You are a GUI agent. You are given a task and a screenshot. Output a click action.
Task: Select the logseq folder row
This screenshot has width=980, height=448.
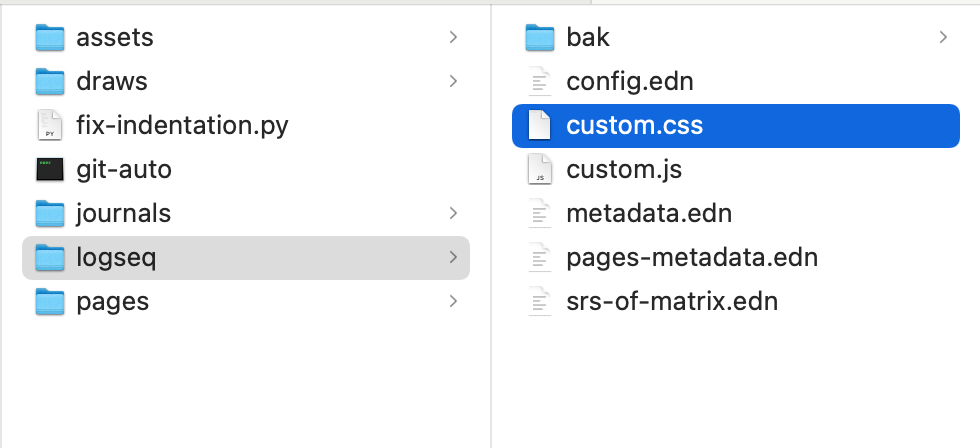(x=245, y=257)
